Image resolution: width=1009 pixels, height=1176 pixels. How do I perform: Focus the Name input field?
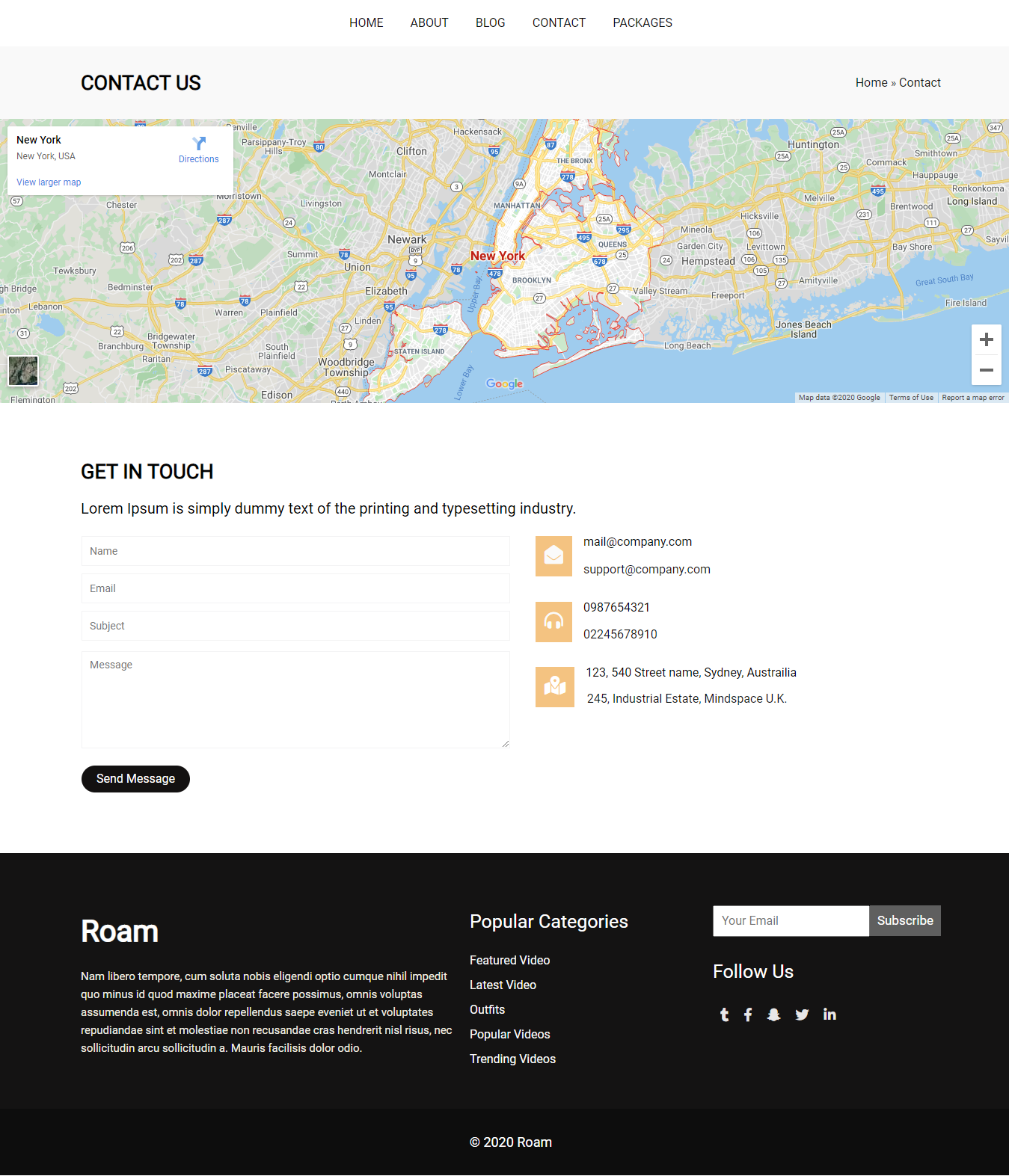295,551
